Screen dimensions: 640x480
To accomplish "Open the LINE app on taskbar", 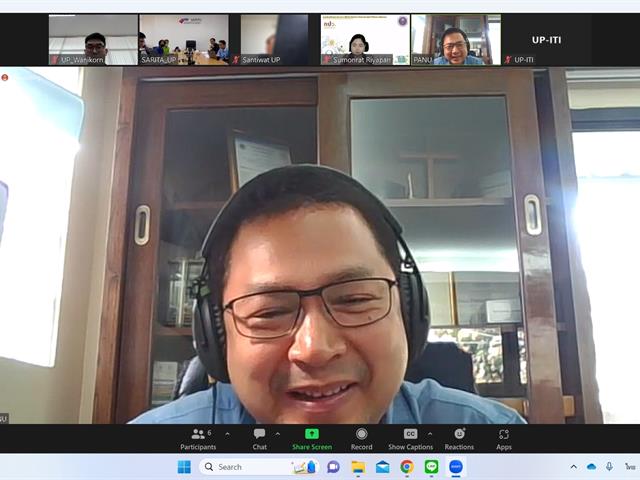I will pyautogui.click(x=431, y=467).
